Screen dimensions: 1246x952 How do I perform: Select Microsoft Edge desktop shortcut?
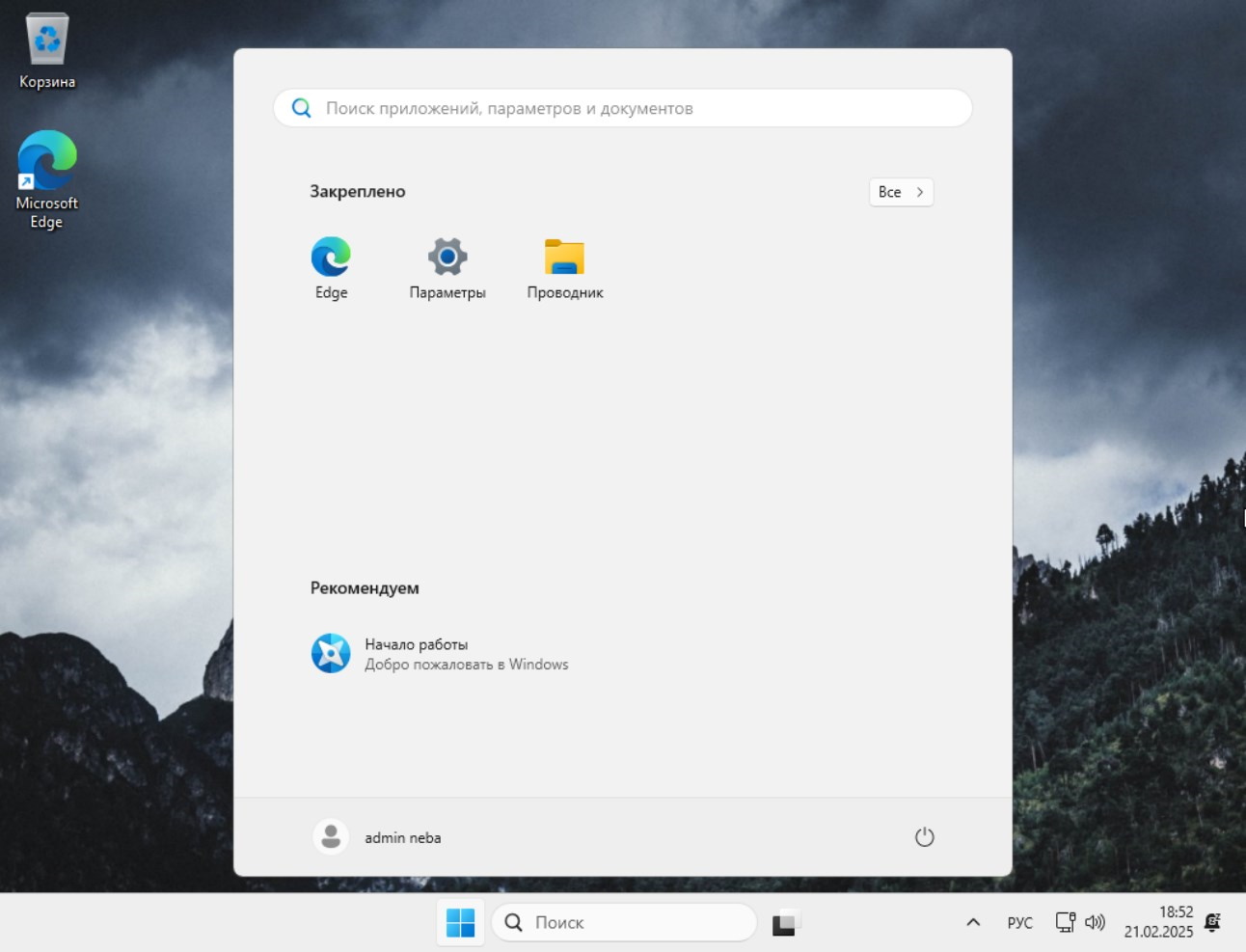(x=46, y=180)
